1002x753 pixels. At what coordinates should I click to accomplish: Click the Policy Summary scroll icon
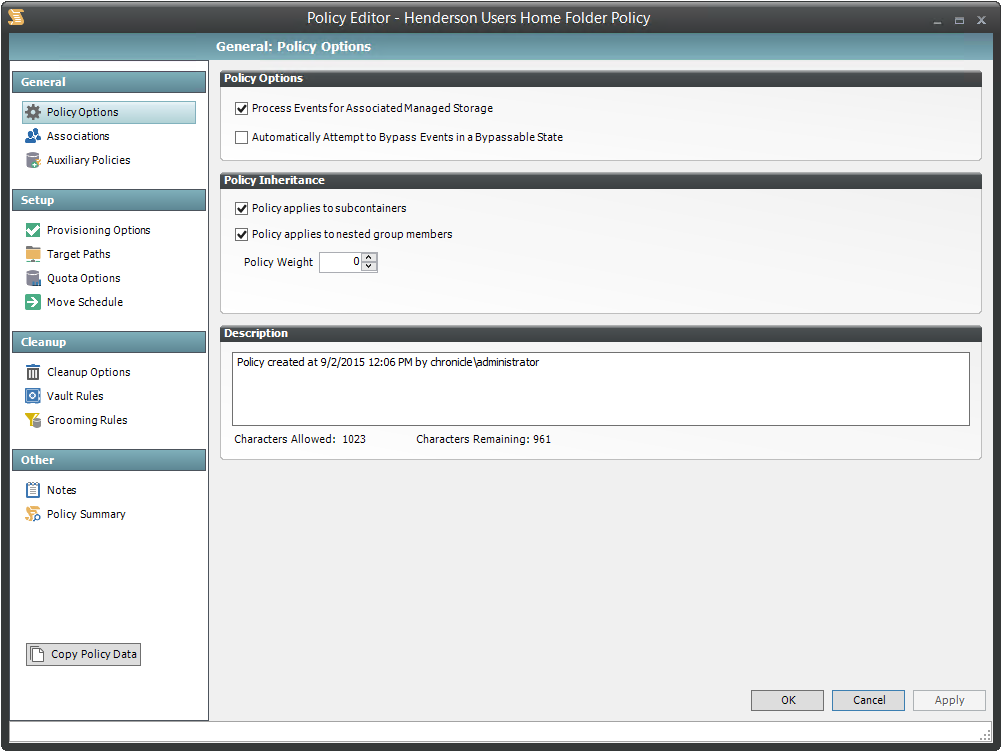coord(33,514)
